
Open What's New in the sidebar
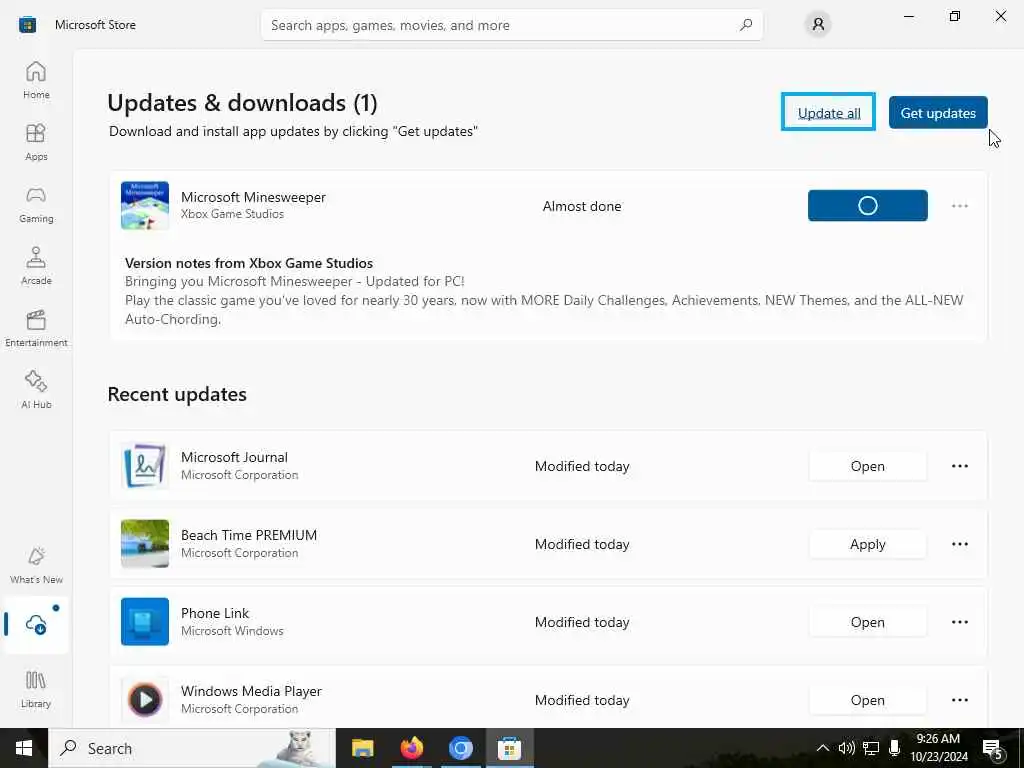pyautogui.click(x=36, y=566)
